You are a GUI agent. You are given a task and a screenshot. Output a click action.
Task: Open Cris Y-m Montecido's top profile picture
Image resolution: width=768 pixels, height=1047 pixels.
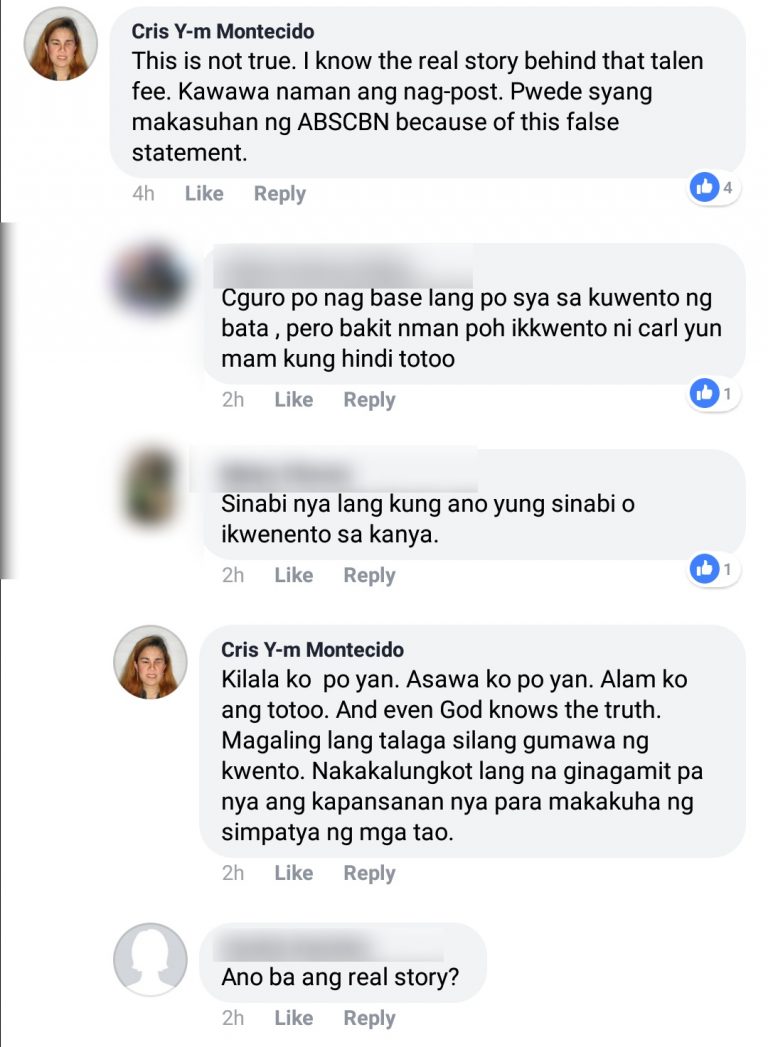61,44
